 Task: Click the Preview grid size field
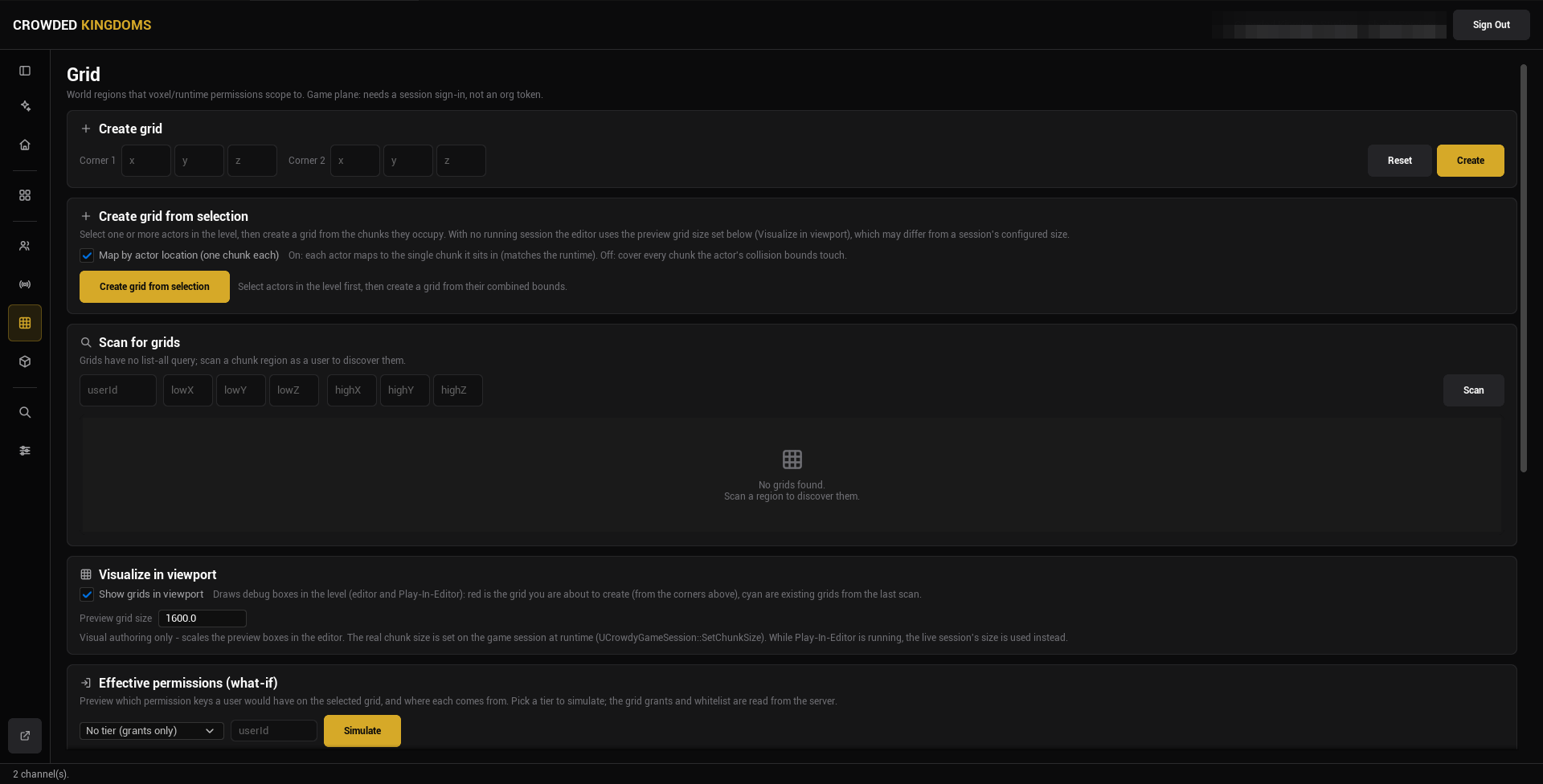pyautogui.click(x=203, y=619)
